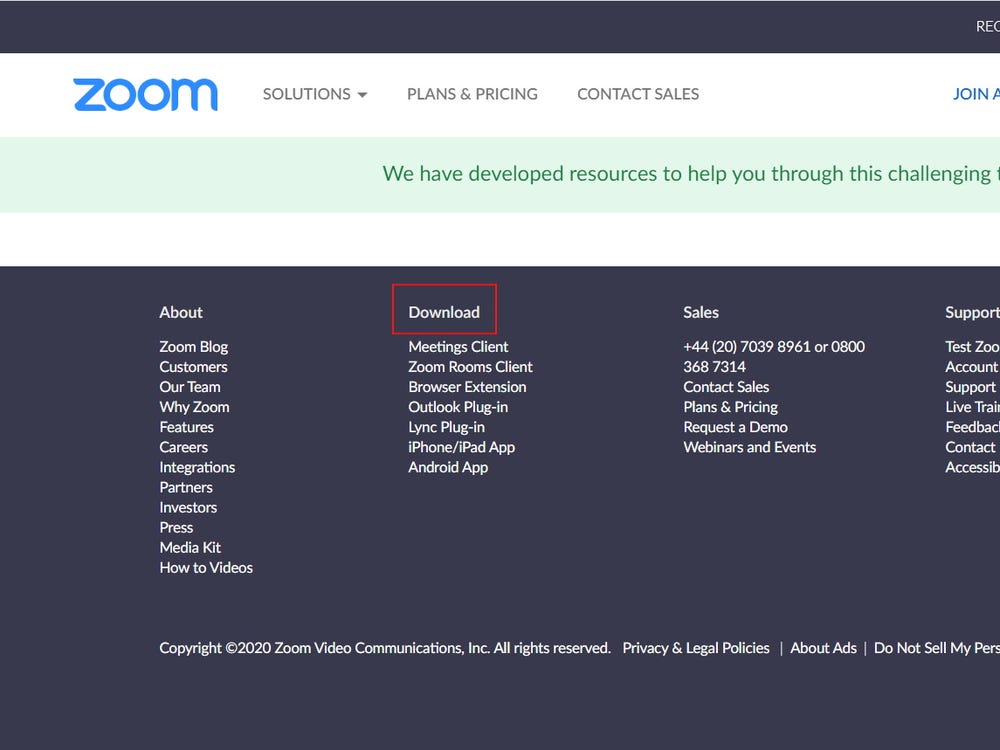Click the Zoom logo

(145, 94)
